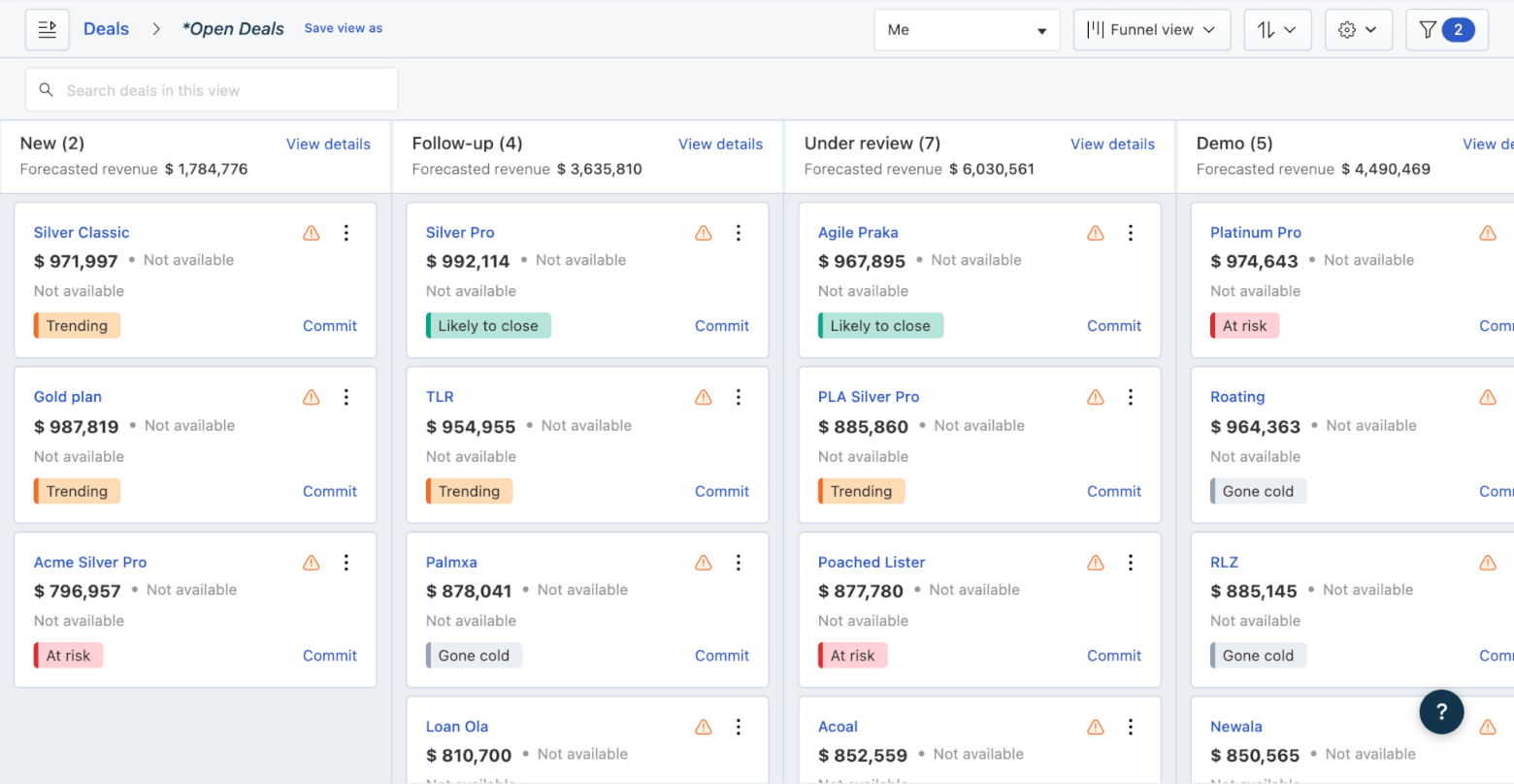Screen dimensions: 1514x784
Task: View details for Follow-up stage
Action: pos(720,144)
